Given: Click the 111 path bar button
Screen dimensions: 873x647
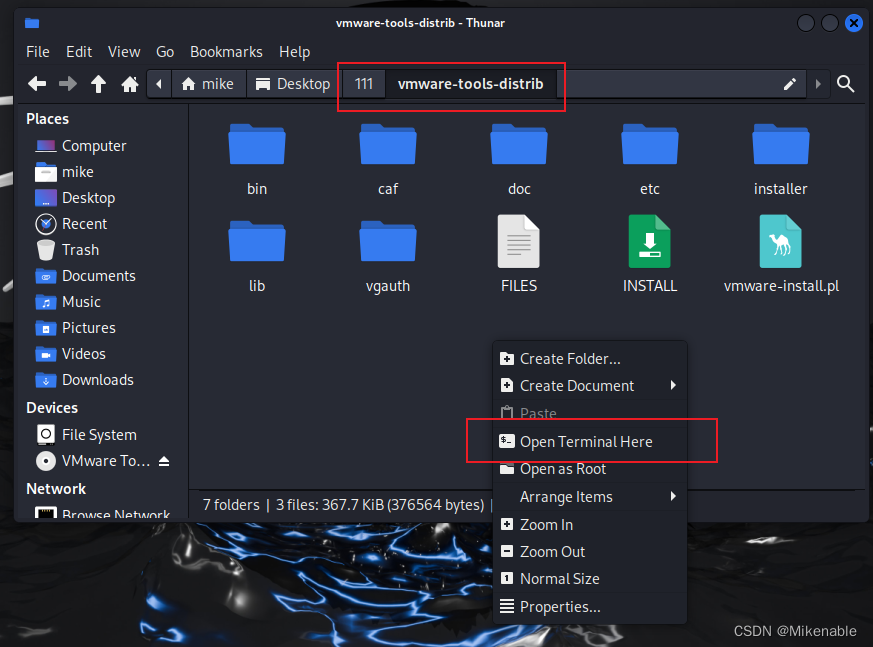Looking at the screenshot, I should pos(364,84).
